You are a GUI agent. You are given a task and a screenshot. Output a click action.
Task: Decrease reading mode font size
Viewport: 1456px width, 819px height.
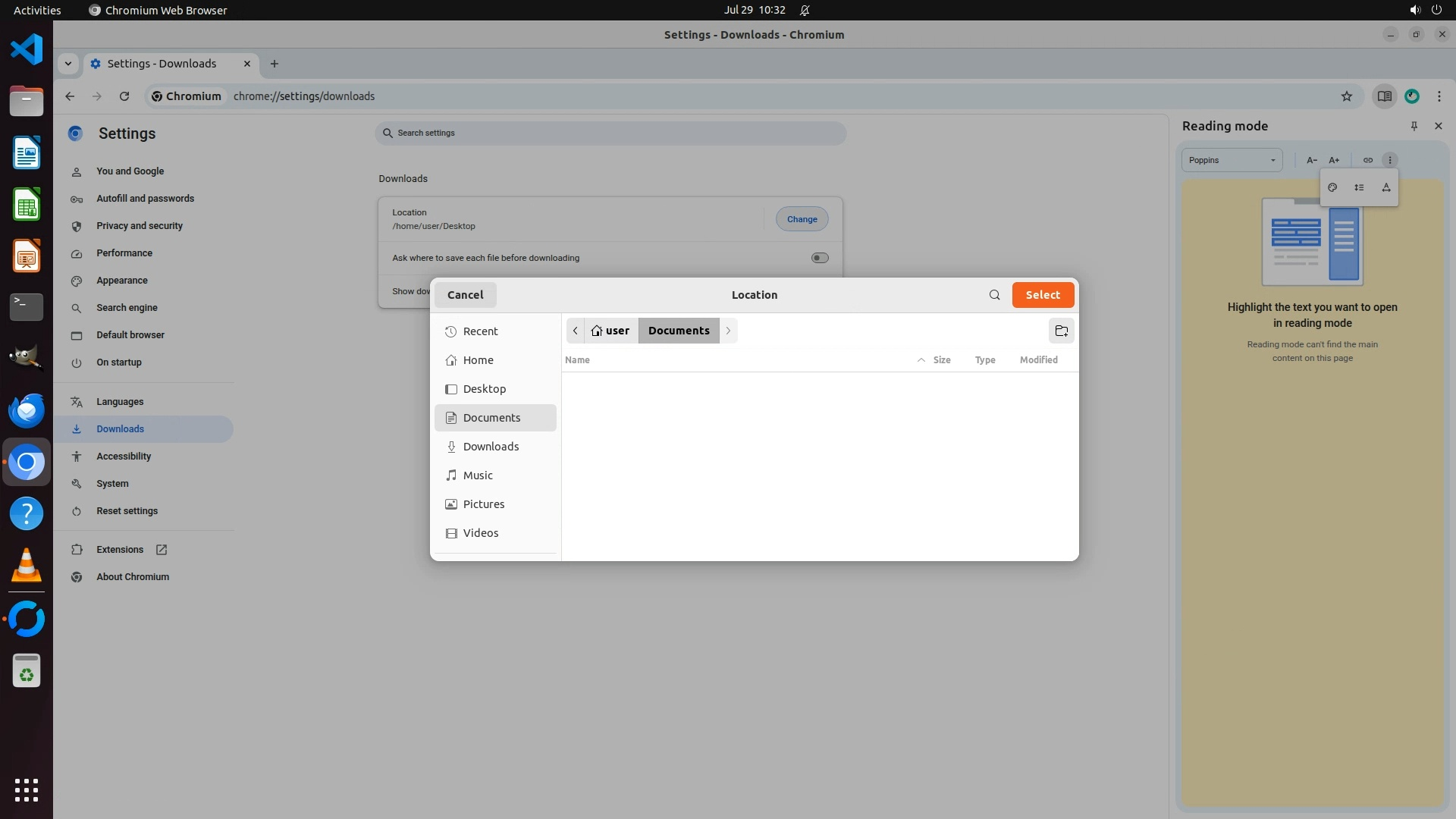[1311, 160]
